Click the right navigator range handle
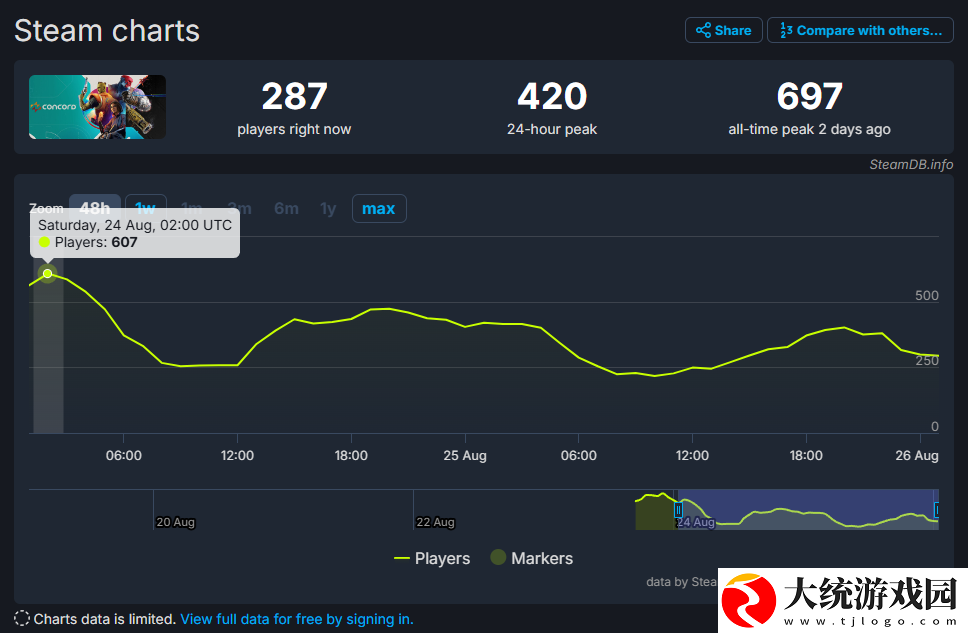Image resolution: width=968 pixels, height=633 pixels. (x=937, y=509)
